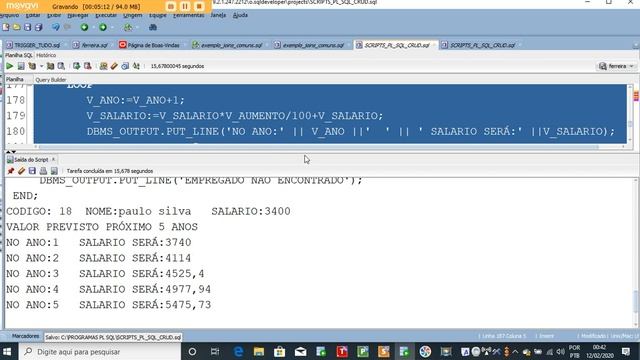Click the Commit icon
640x360 pixels.
click(x=76, y=66)
